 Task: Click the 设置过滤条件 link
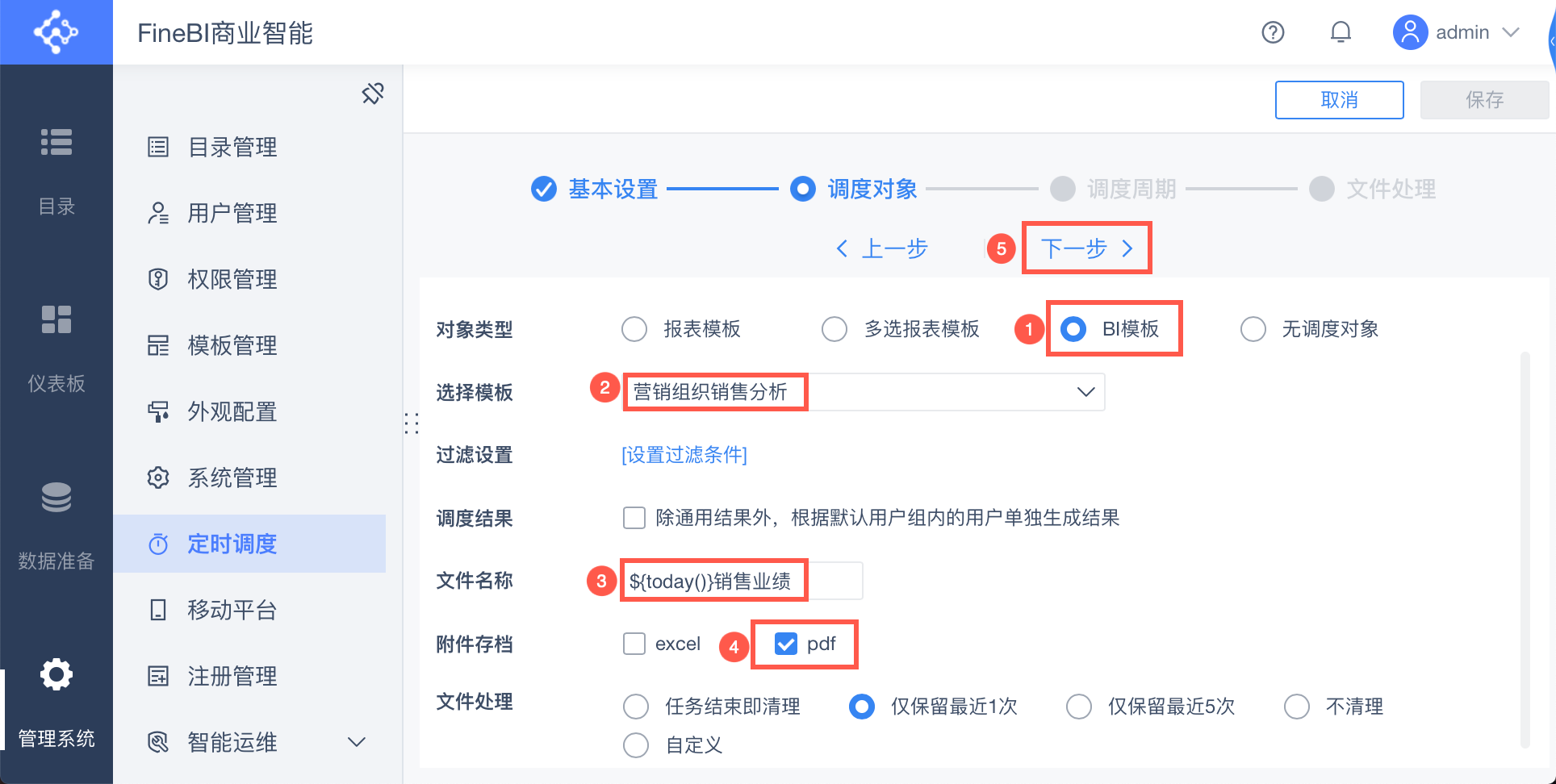pos(684,455)
